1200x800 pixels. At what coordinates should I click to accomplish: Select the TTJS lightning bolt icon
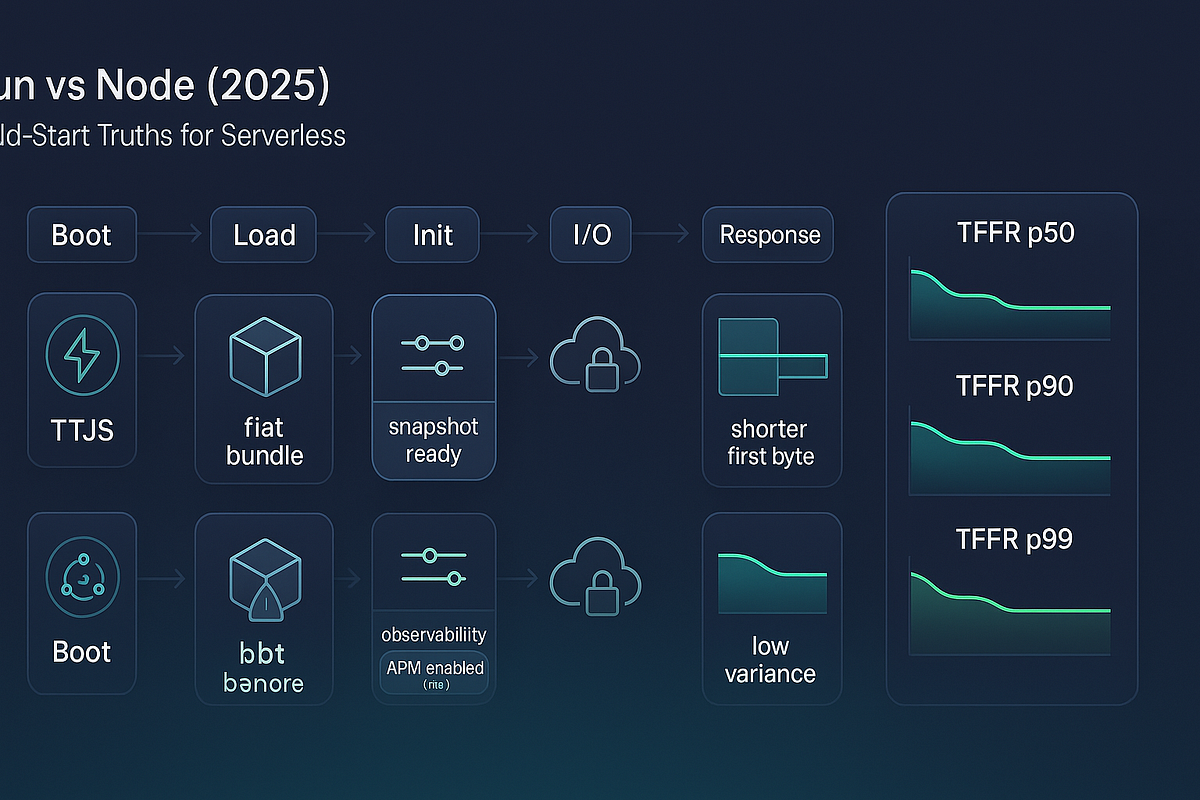pyautogui.click(x=81, y=354)
